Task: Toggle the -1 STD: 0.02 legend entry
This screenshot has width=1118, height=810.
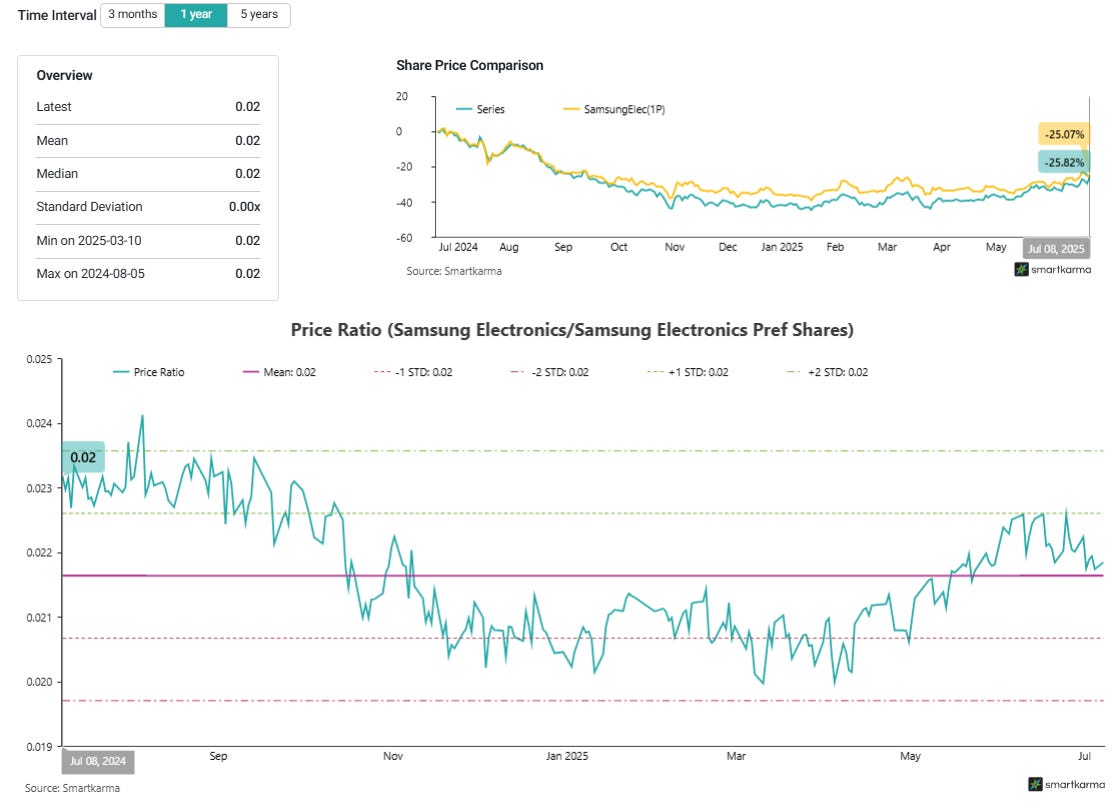Action: click(x=414, y=372)
